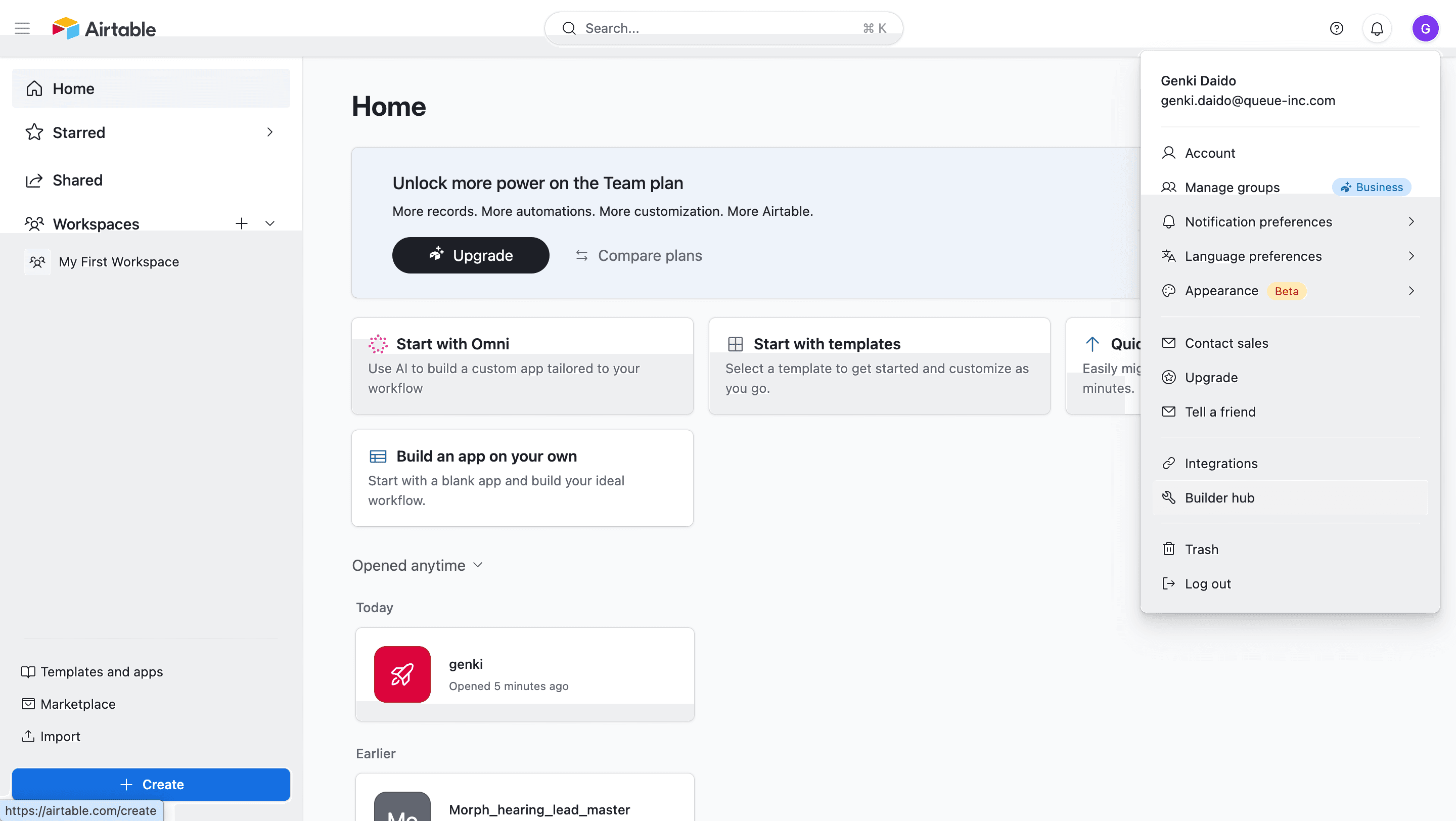The width and height of the screenshot is (1456, 821).
Task: Collapse the Workspaces list chevron
Action: pyautogui.click(x=269, y=223)
